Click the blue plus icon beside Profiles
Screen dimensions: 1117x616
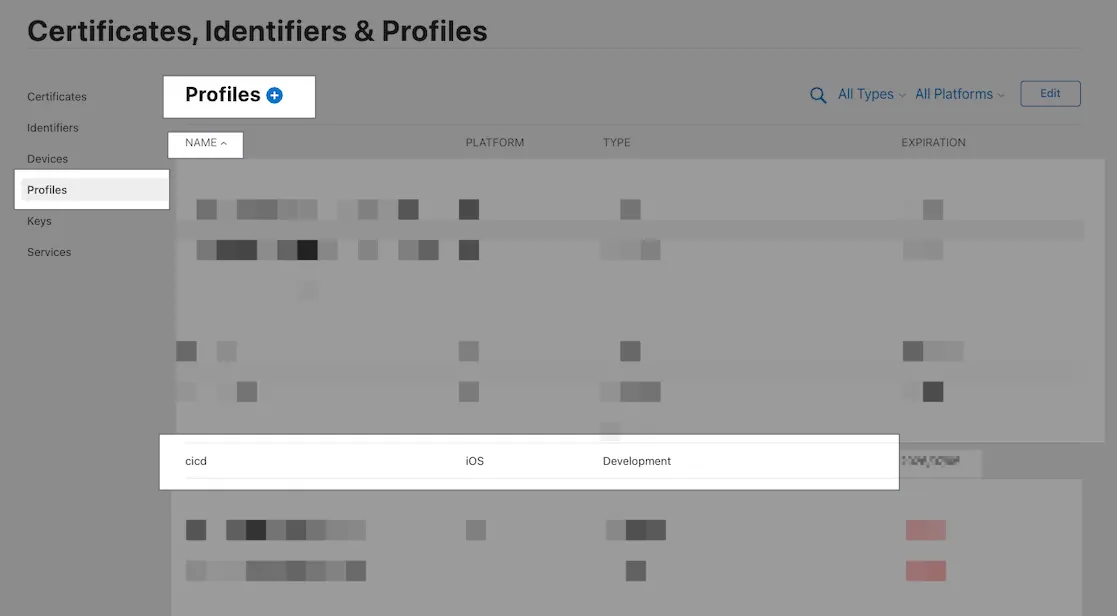pos(275,95)
